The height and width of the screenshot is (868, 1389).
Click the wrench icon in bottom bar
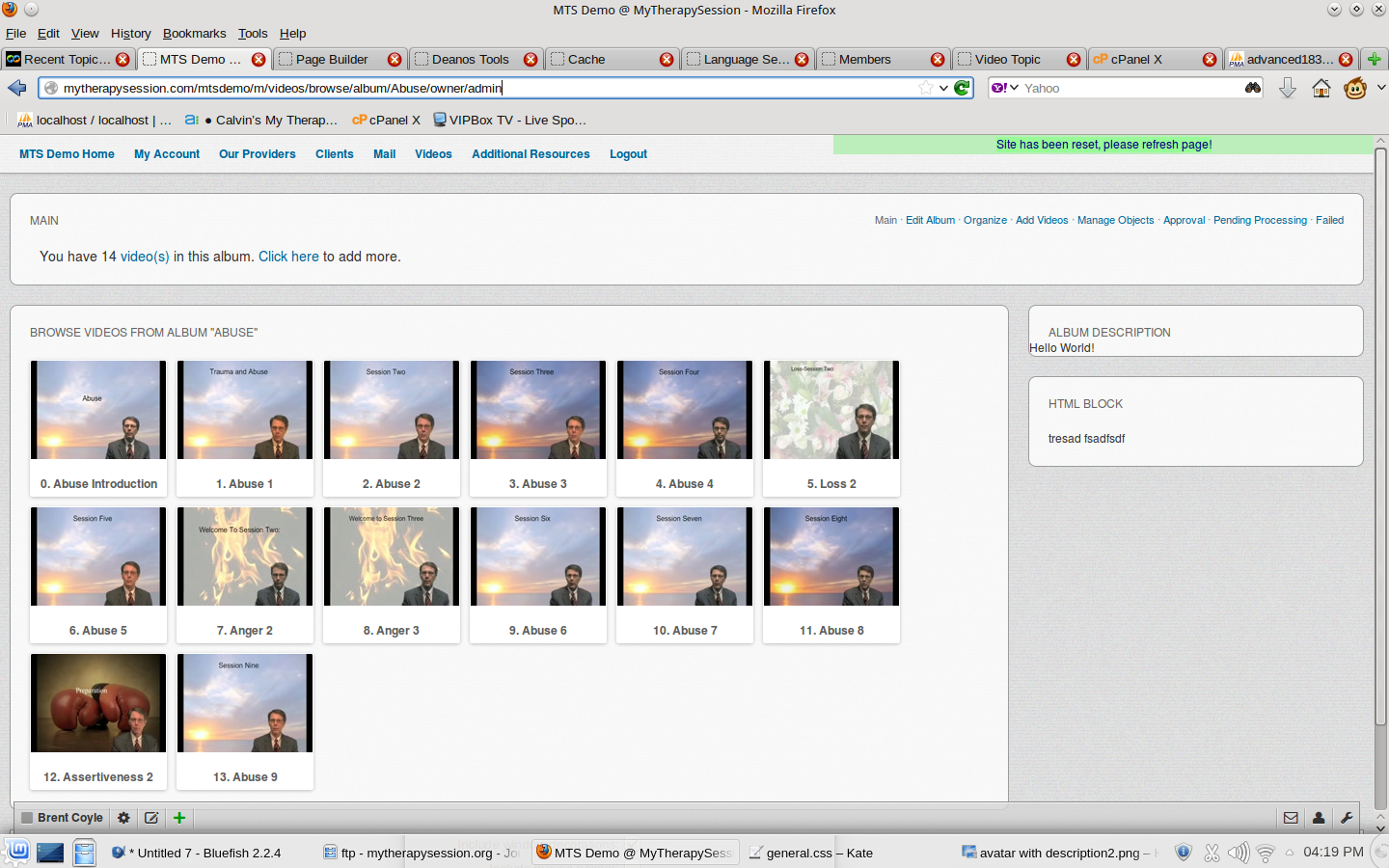pos(1347,818)
